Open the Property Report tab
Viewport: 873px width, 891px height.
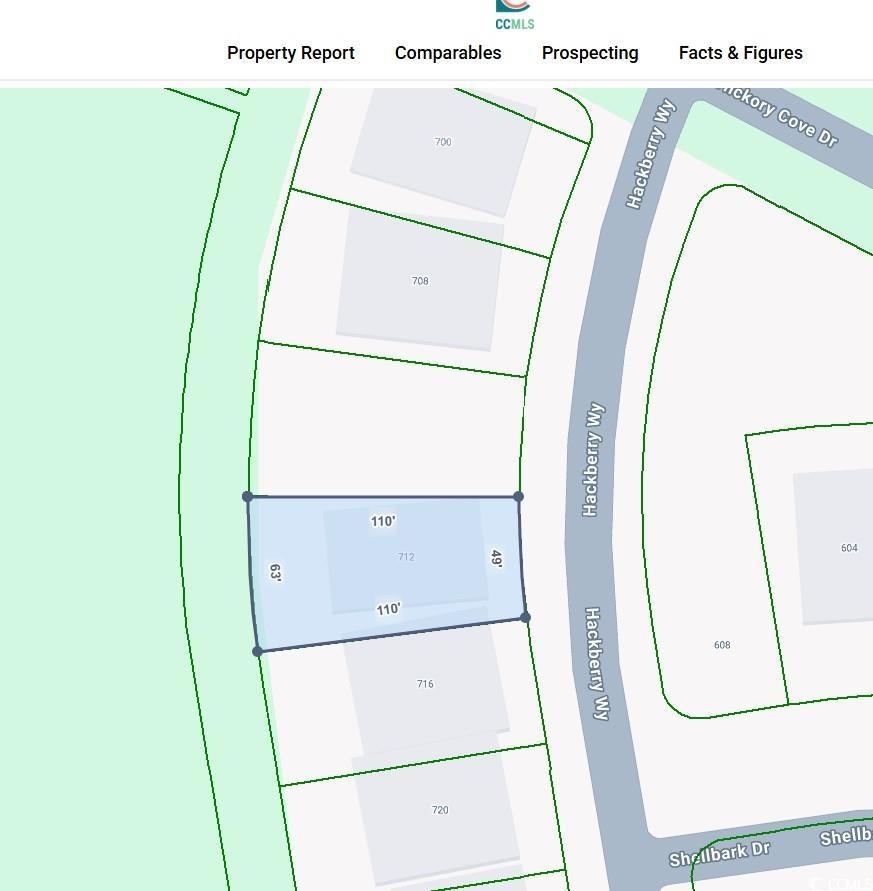click(x=291, y=53)
